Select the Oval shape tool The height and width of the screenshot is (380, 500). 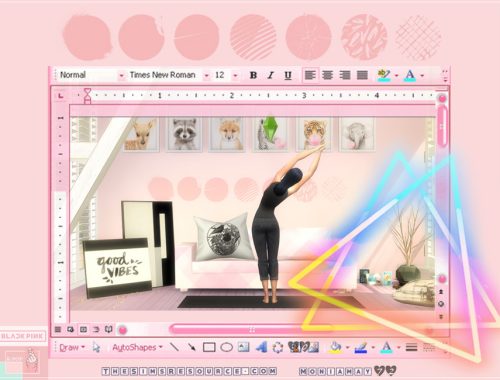pos(227,347)
